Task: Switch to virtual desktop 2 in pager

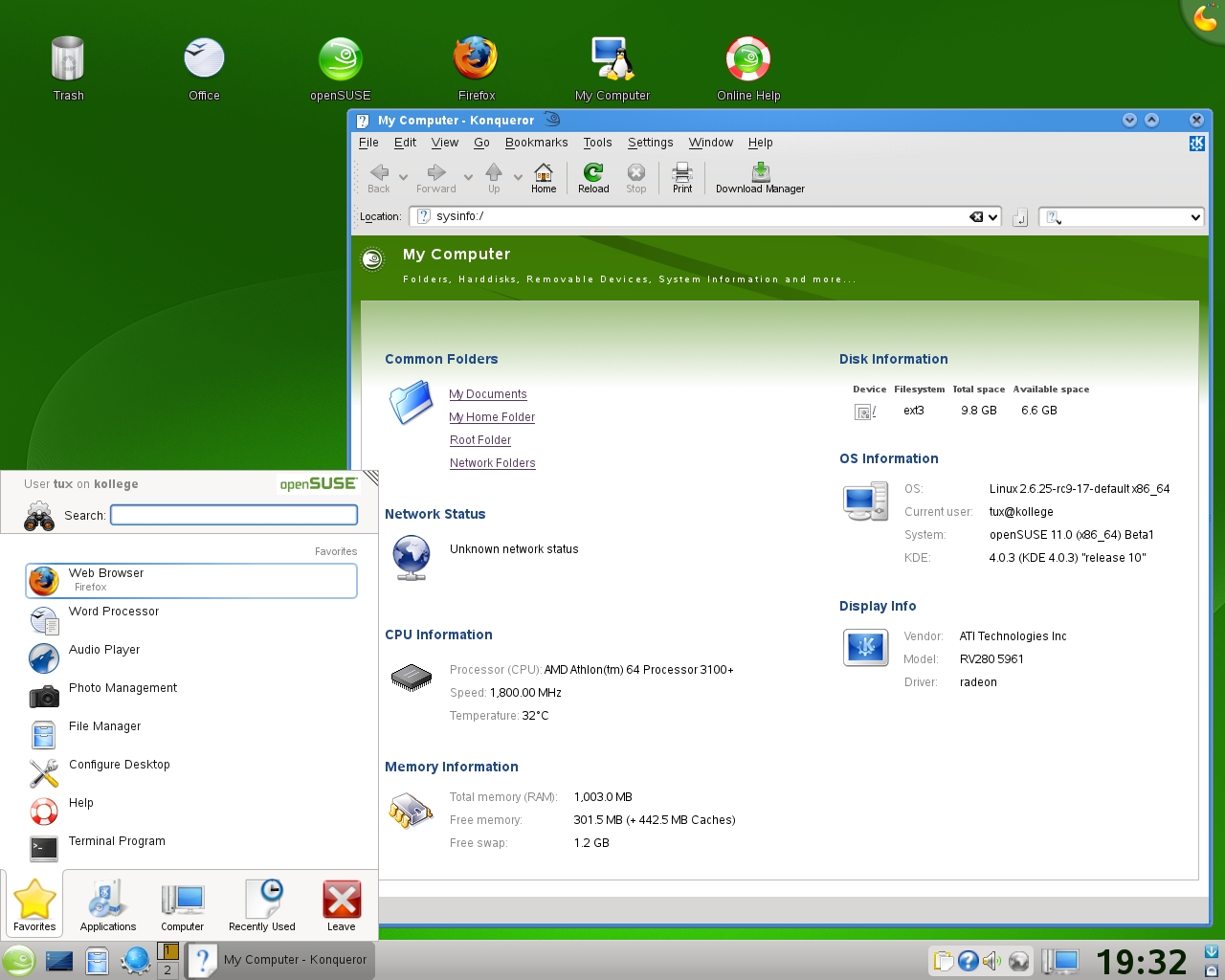Action: [x=167, y=969]
